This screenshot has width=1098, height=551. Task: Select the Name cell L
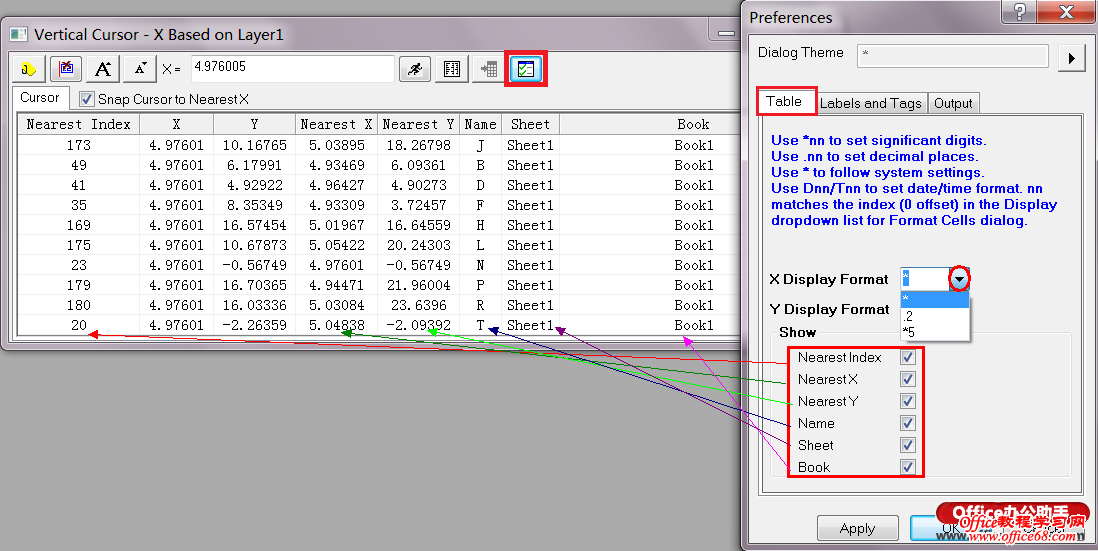tap(480, 245)
